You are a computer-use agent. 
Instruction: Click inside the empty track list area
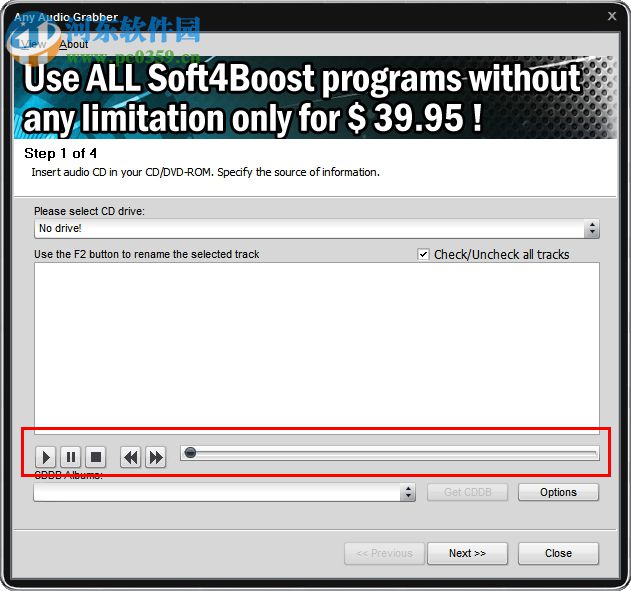(317, 348)
